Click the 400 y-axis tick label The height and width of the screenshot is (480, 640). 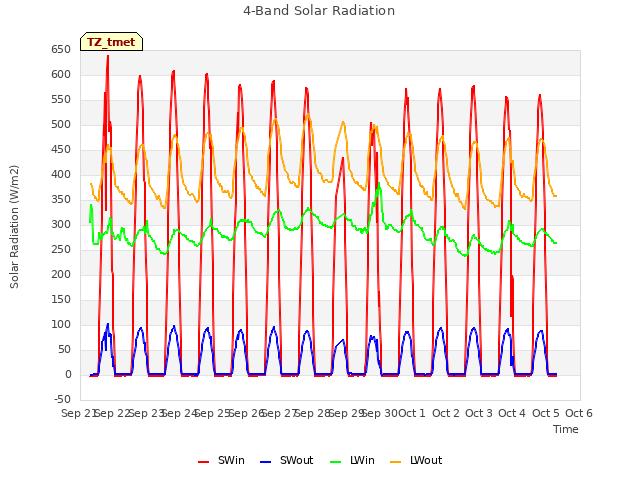61,175
